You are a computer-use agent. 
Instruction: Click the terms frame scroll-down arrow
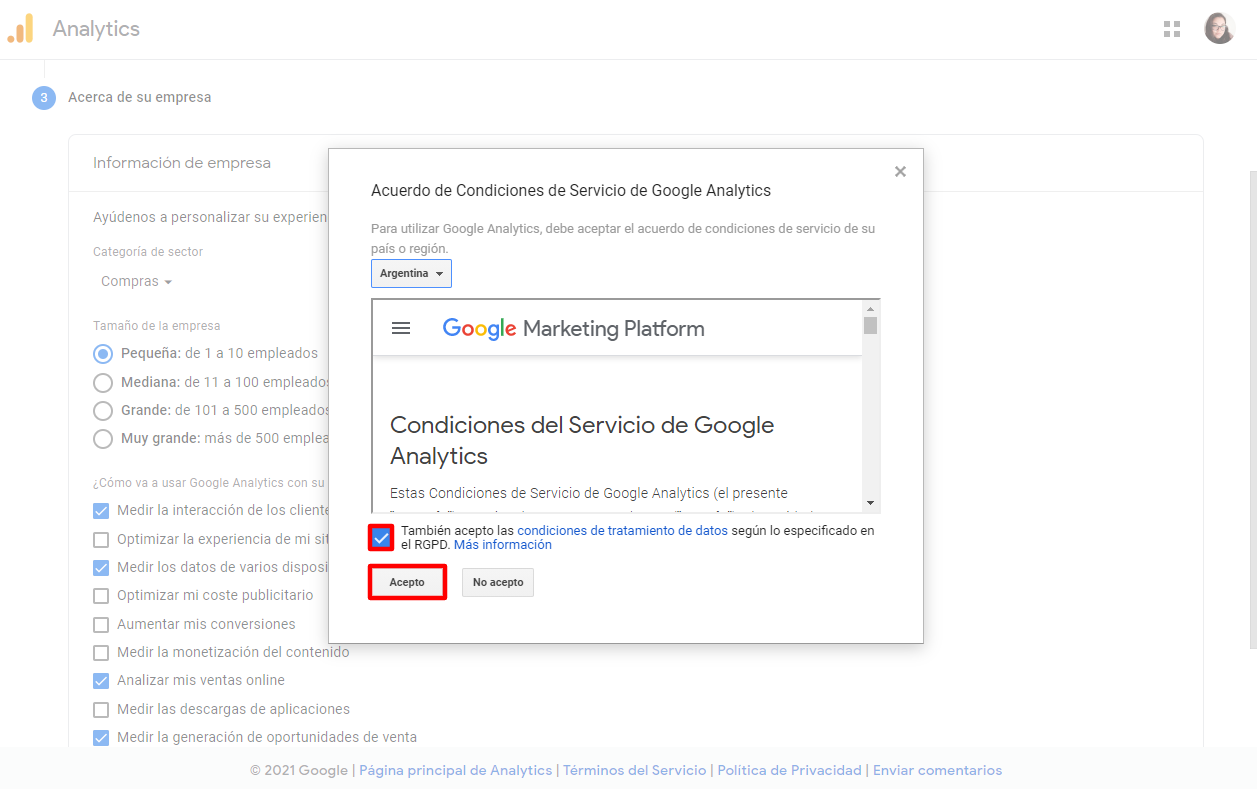[870, 503]
